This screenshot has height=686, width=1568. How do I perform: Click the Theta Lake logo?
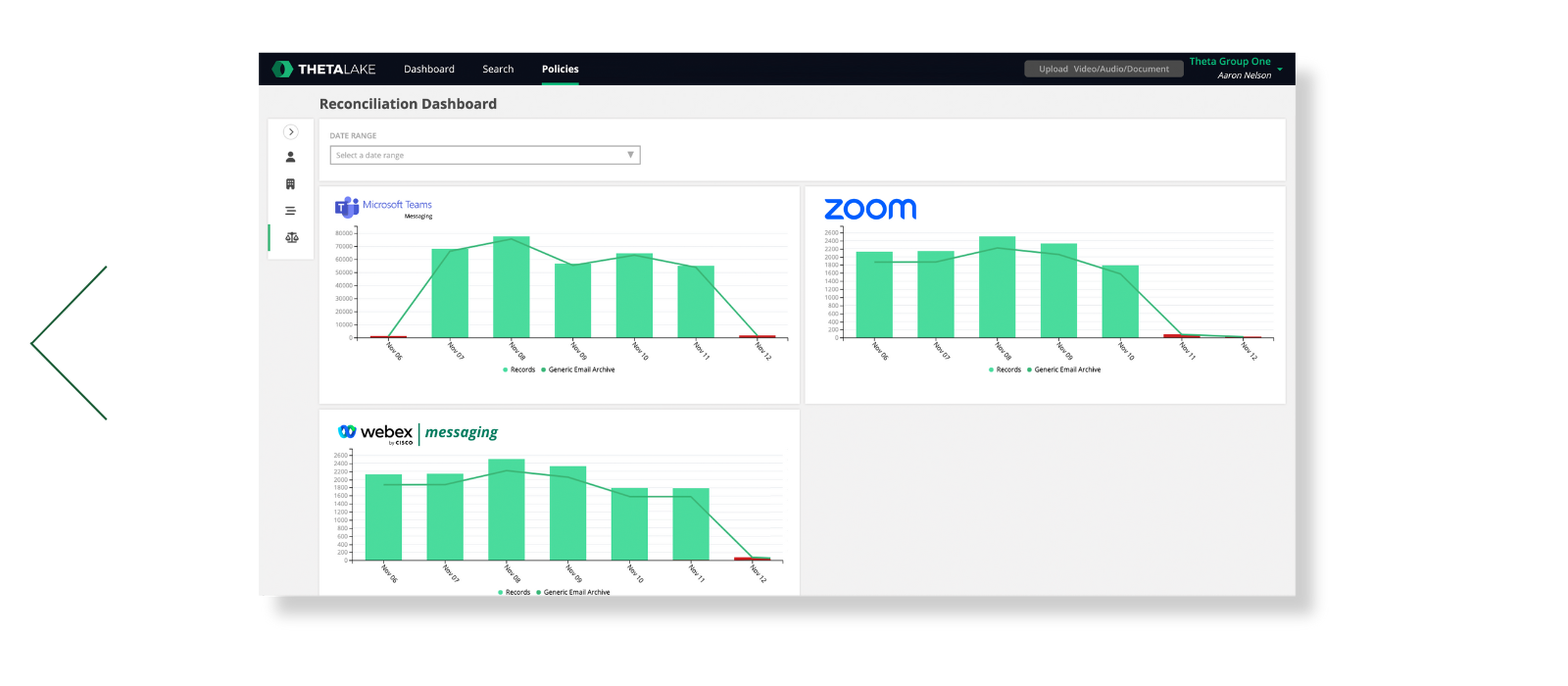coord(323,69)
